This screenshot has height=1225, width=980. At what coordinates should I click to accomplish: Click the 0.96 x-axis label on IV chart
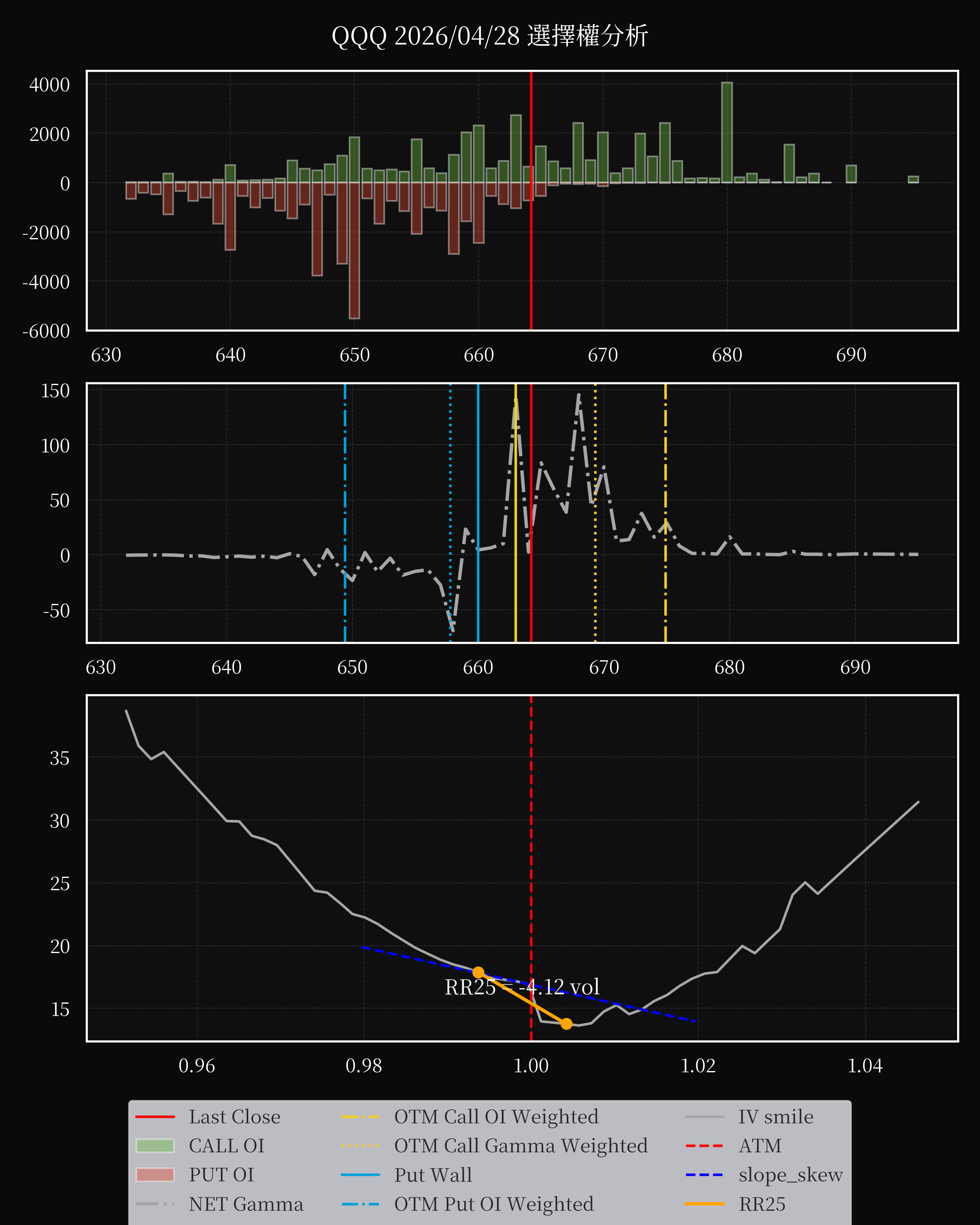tap(197, 1066)
